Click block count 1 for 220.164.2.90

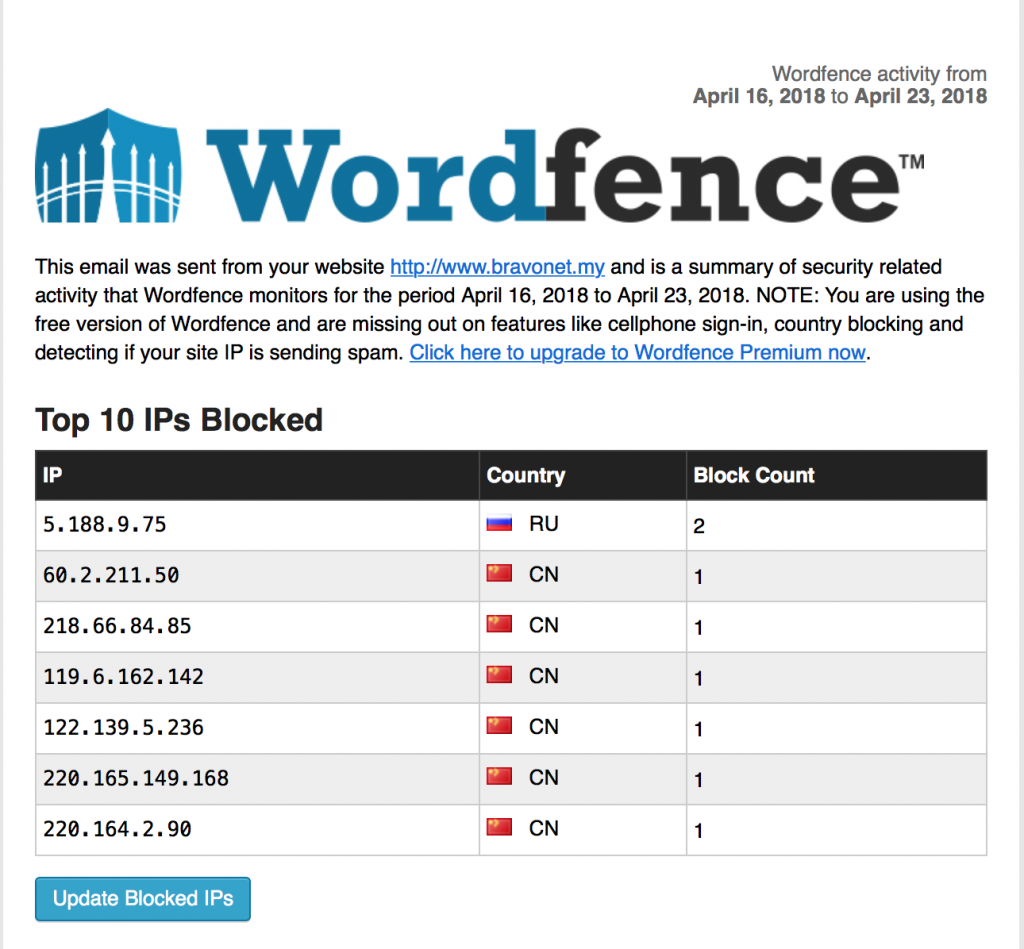point(699,831)
